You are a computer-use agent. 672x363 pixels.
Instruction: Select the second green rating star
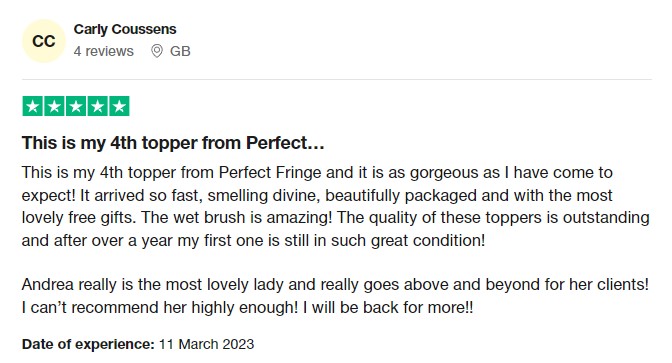click(x=54, y=106)
